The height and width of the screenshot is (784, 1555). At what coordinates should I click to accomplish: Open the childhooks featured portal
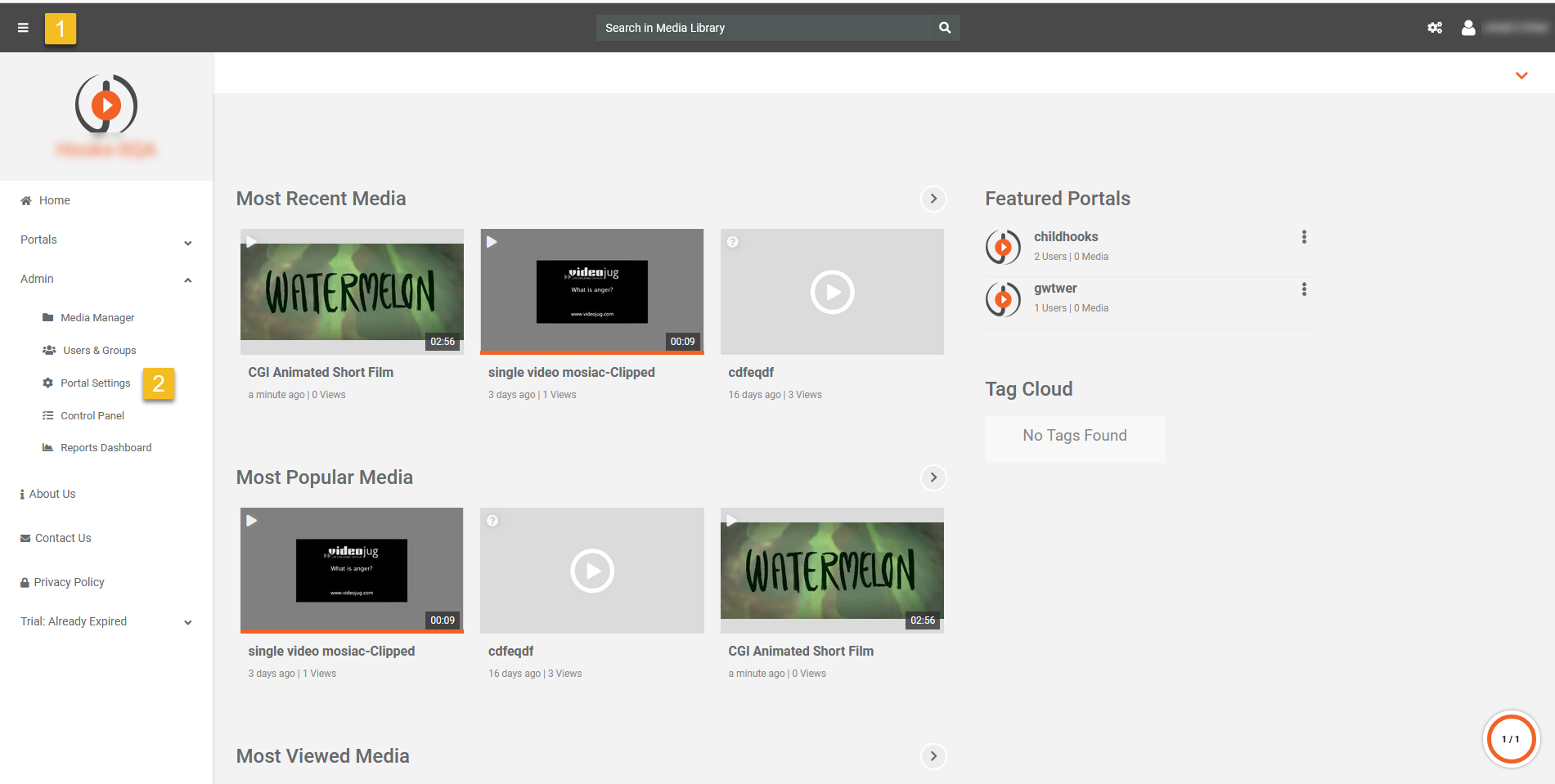click(x=1065, y=237)
